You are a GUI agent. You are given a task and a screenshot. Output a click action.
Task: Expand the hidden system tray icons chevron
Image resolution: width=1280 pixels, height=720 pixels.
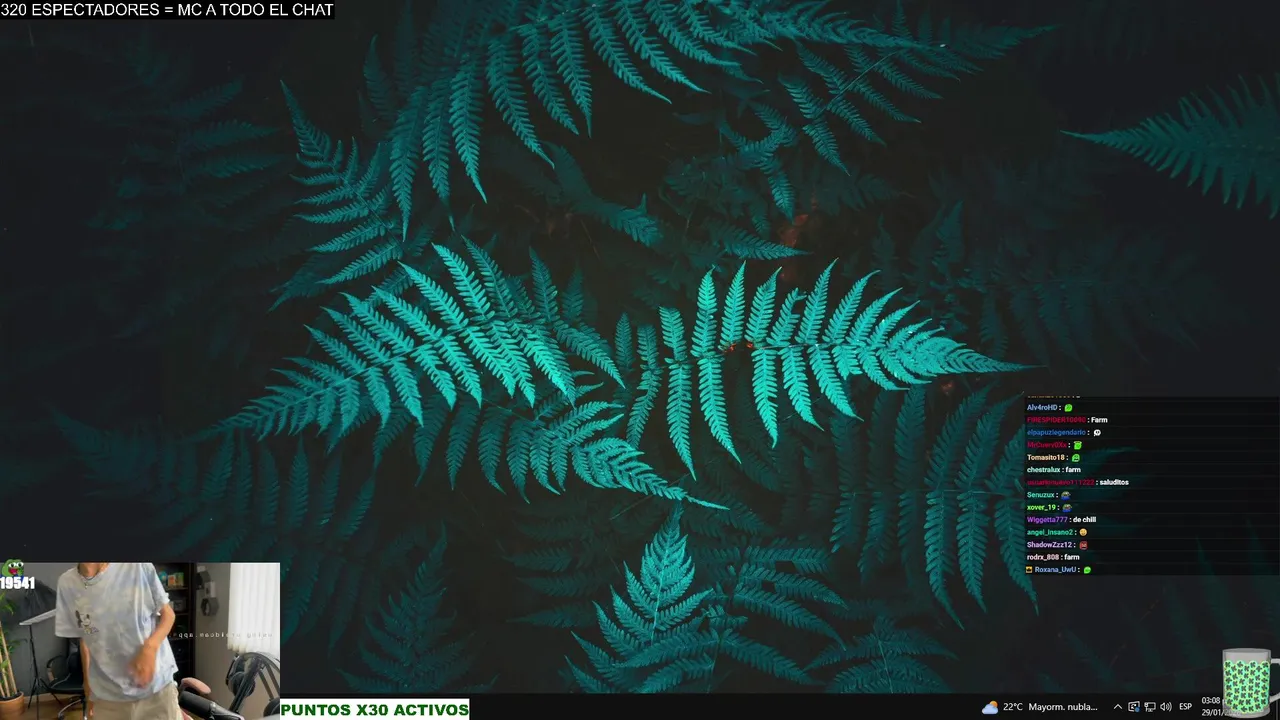[1118, 707]
